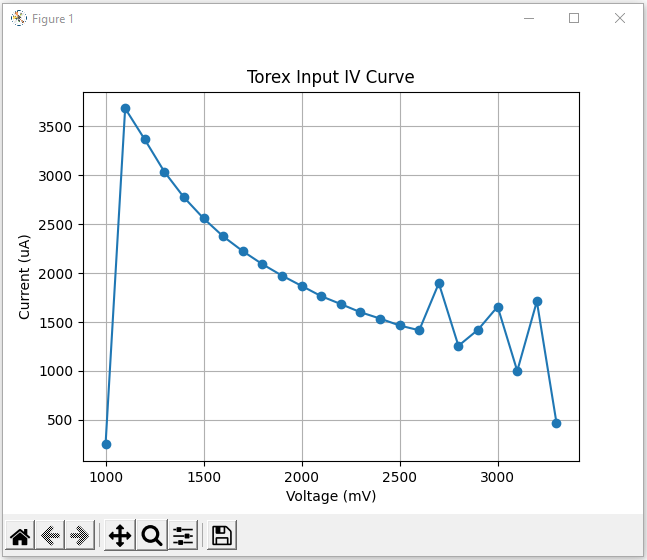
Task: Maximize the Figure 1 window
Action: [x=574, y=18]
